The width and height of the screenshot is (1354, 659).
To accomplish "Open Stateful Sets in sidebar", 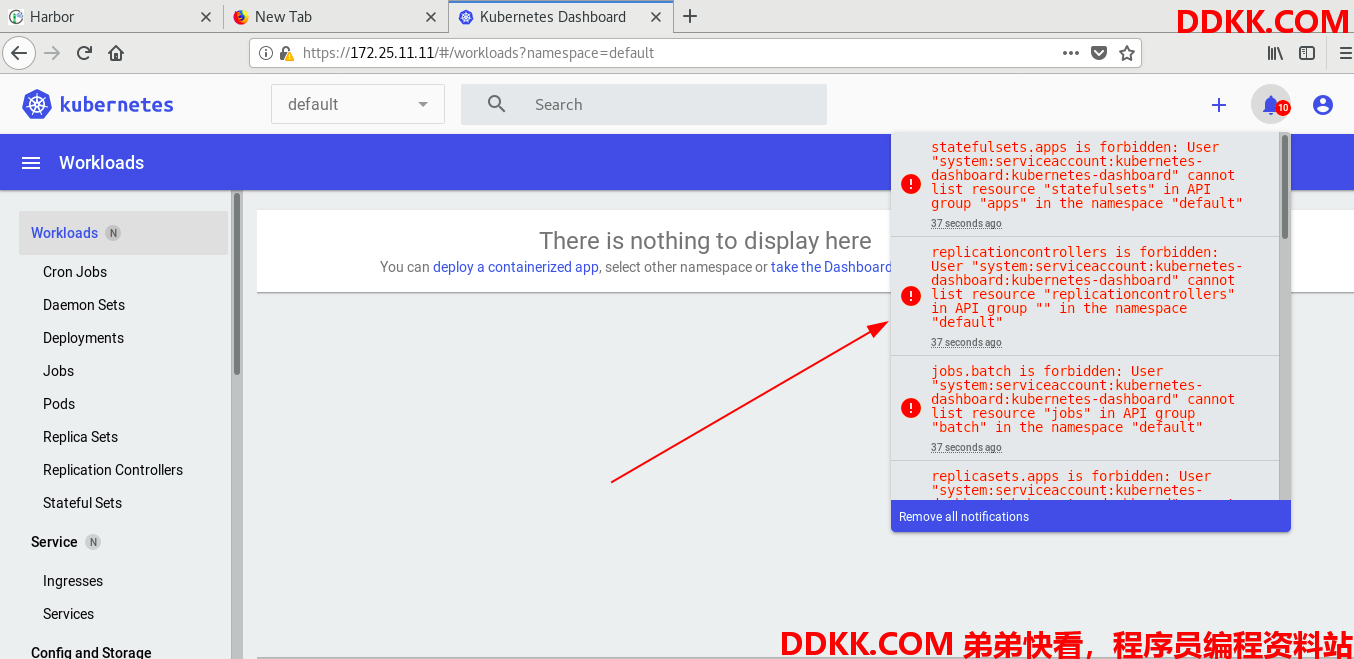I will coord(82,503).
